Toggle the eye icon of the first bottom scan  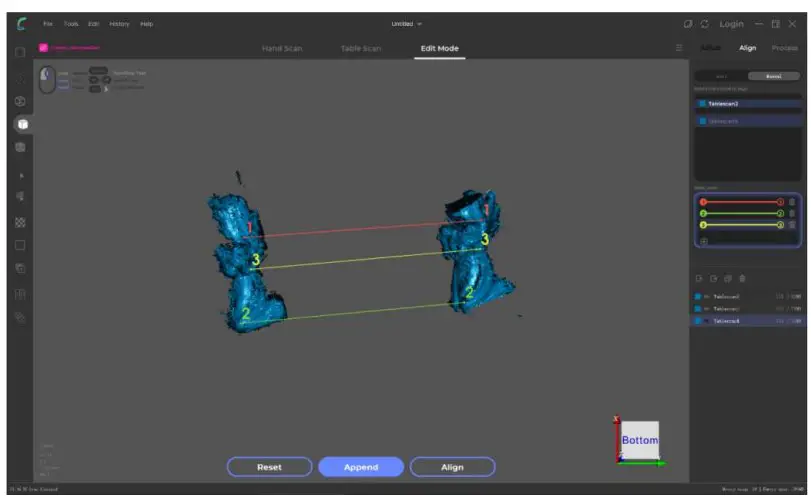tap(707, 297)
